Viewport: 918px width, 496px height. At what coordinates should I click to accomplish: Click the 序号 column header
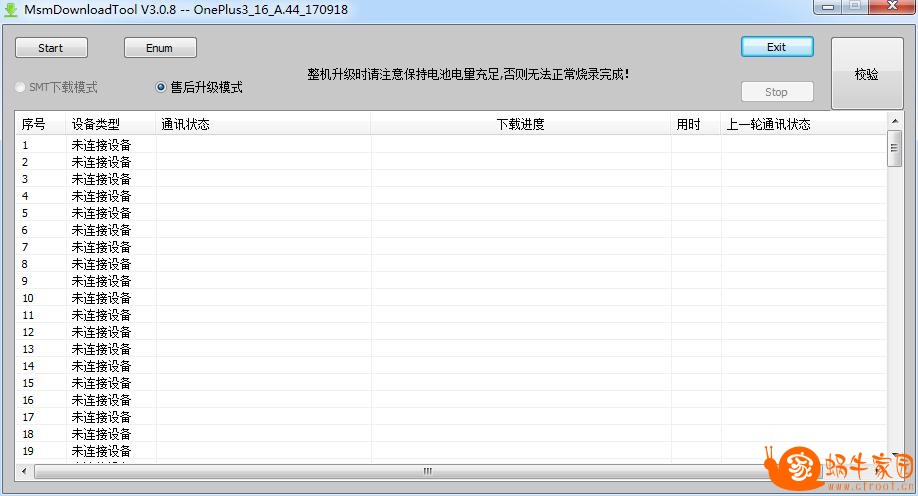click(x=40, y=124)
